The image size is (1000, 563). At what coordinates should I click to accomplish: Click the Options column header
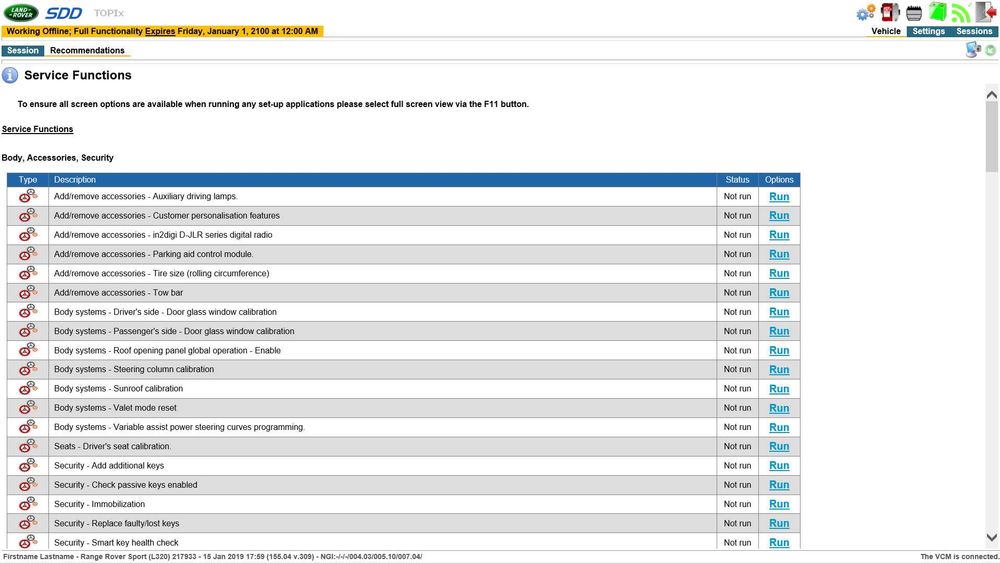(779, 180)
